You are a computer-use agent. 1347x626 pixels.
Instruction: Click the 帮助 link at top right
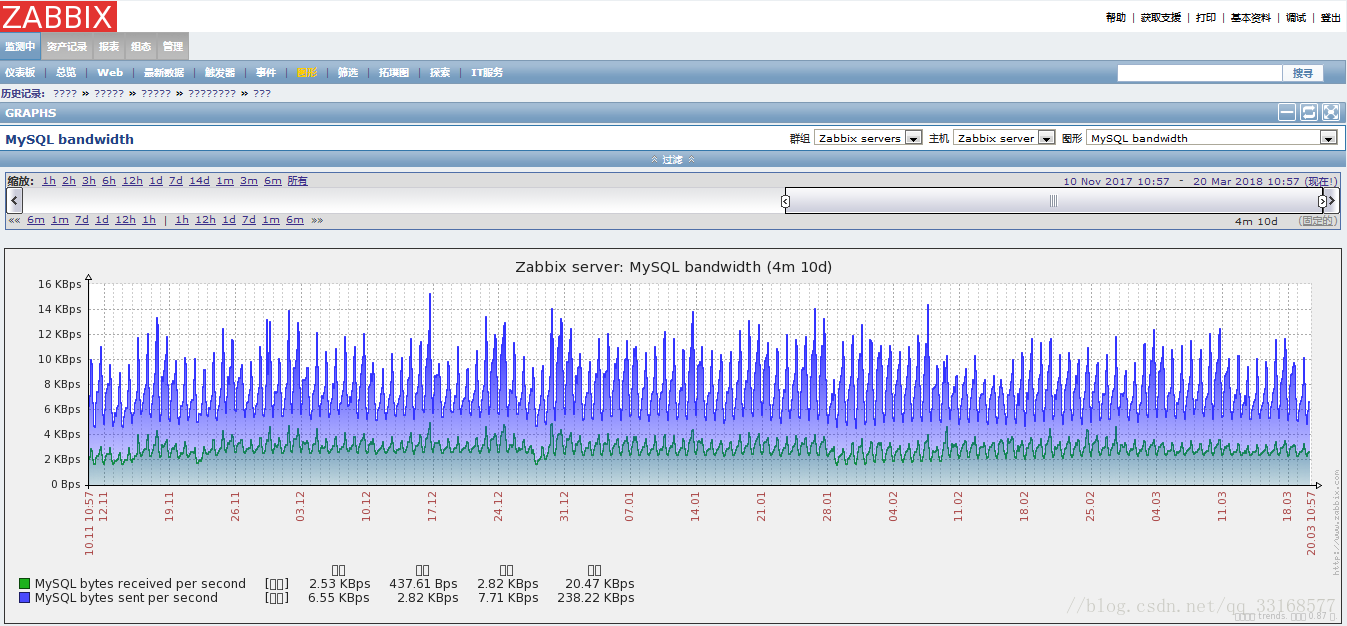click(x=1116, y=18)
